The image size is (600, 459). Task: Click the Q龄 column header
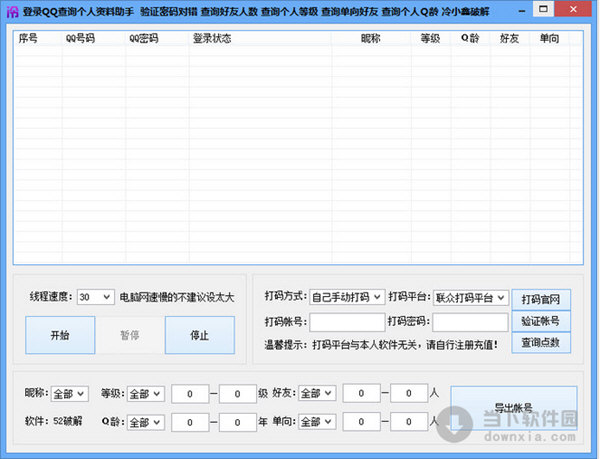[470, 39]
